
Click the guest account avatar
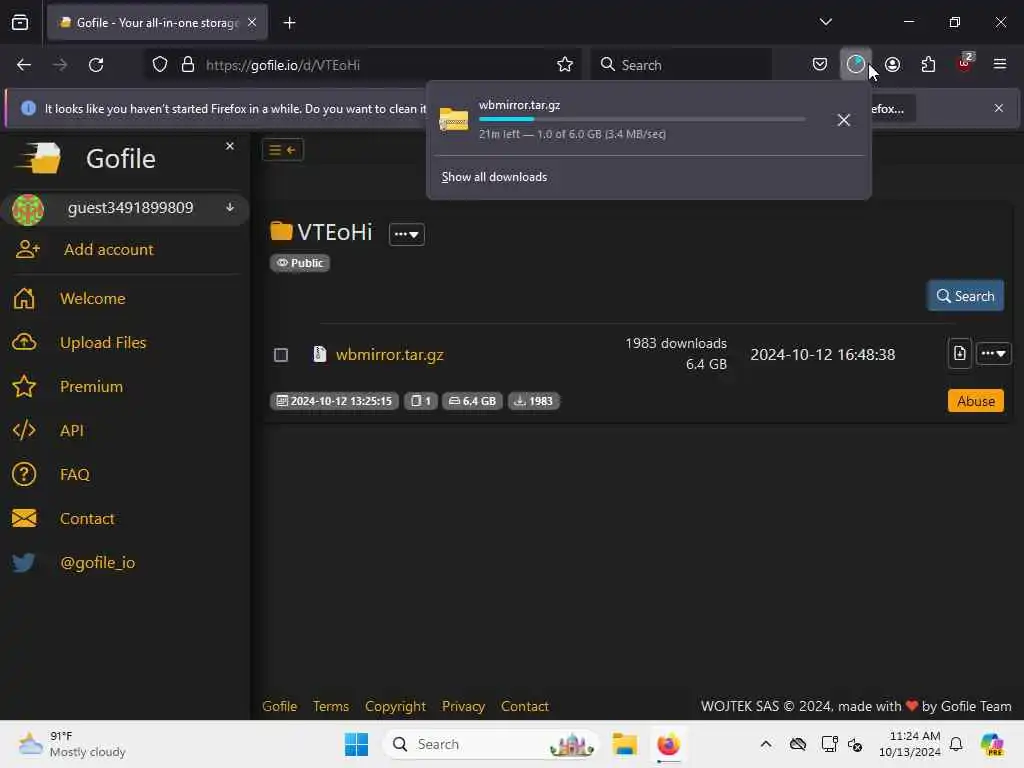click(28, 210)
